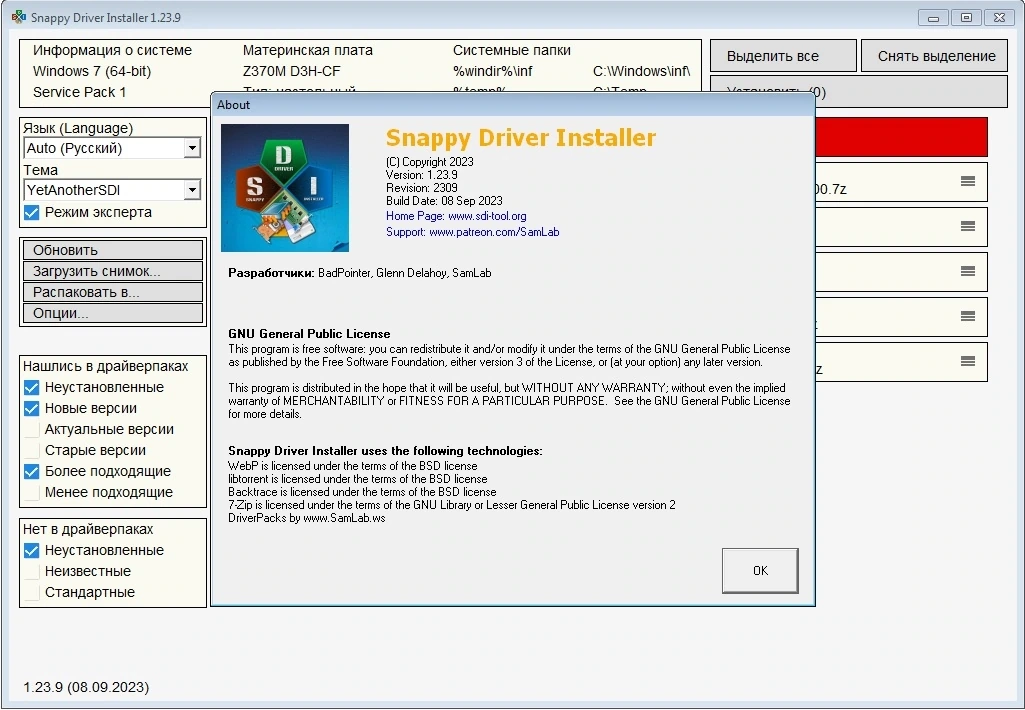Image resolution: width=1025 pixels, height=710 pixels.
Task: Click OK to close About dialog
Action: 760,571
